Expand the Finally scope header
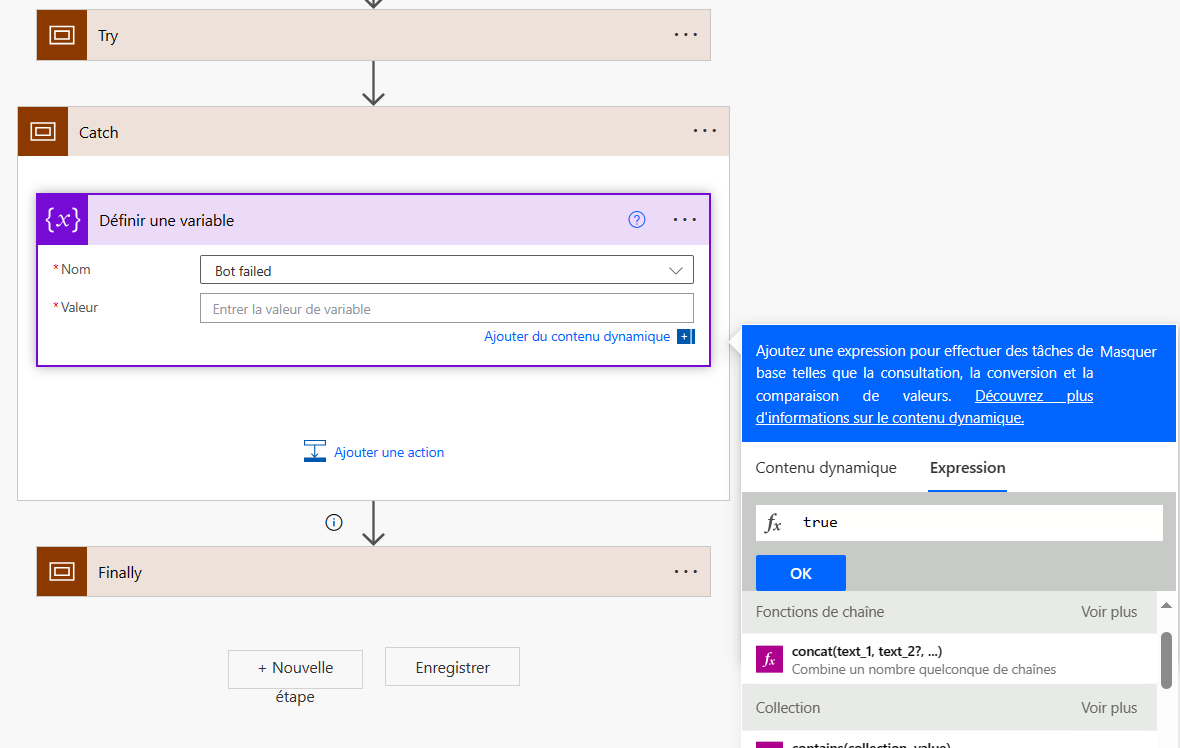1180x748 pixels. [373, 572]
